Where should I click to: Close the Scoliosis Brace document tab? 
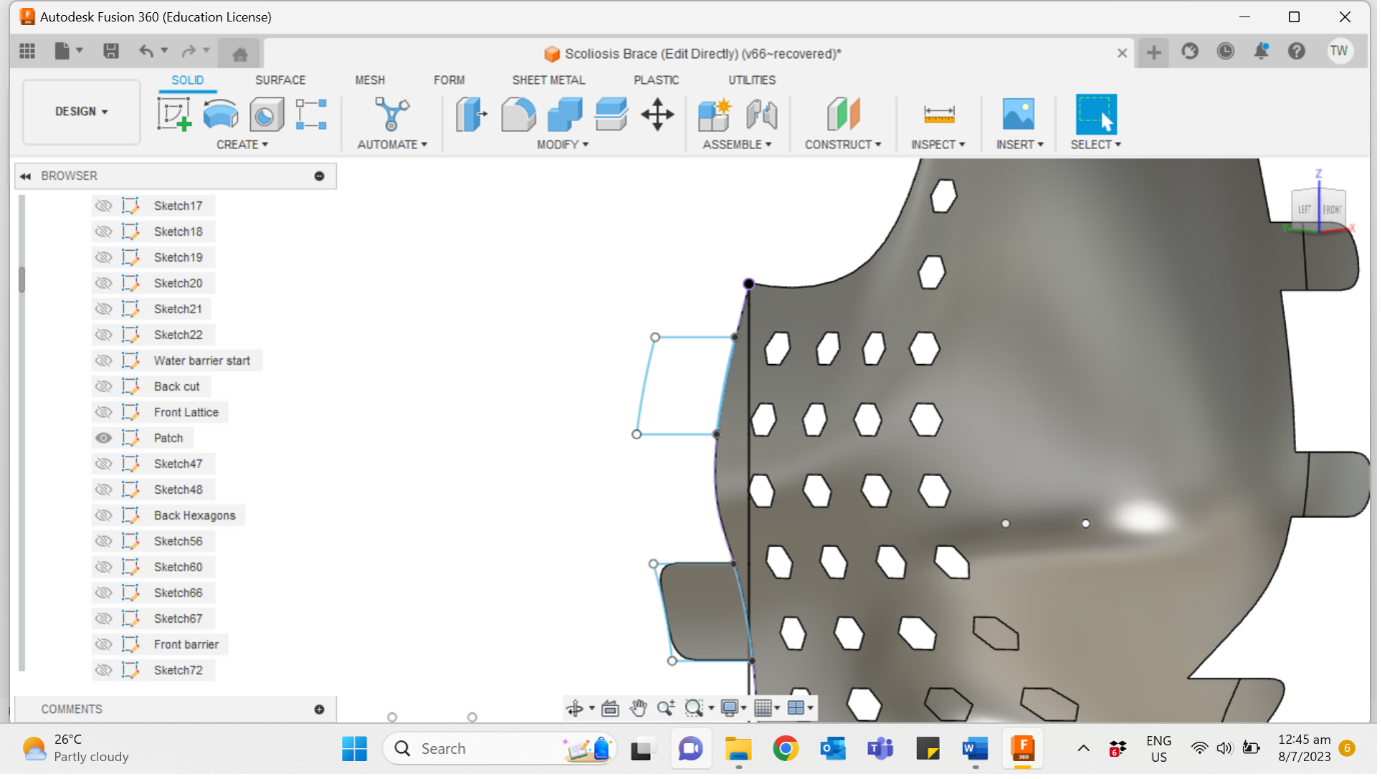point(1122,54)
